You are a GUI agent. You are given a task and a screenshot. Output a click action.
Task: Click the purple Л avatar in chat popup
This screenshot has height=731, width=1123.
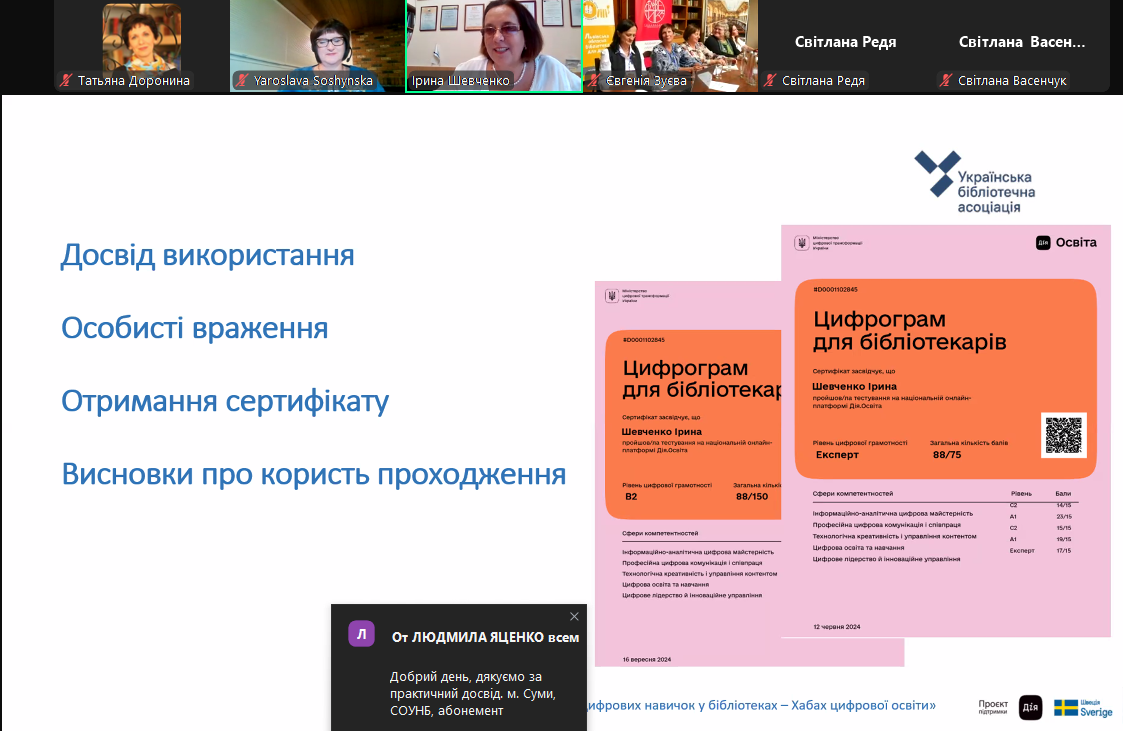[361, 634]
